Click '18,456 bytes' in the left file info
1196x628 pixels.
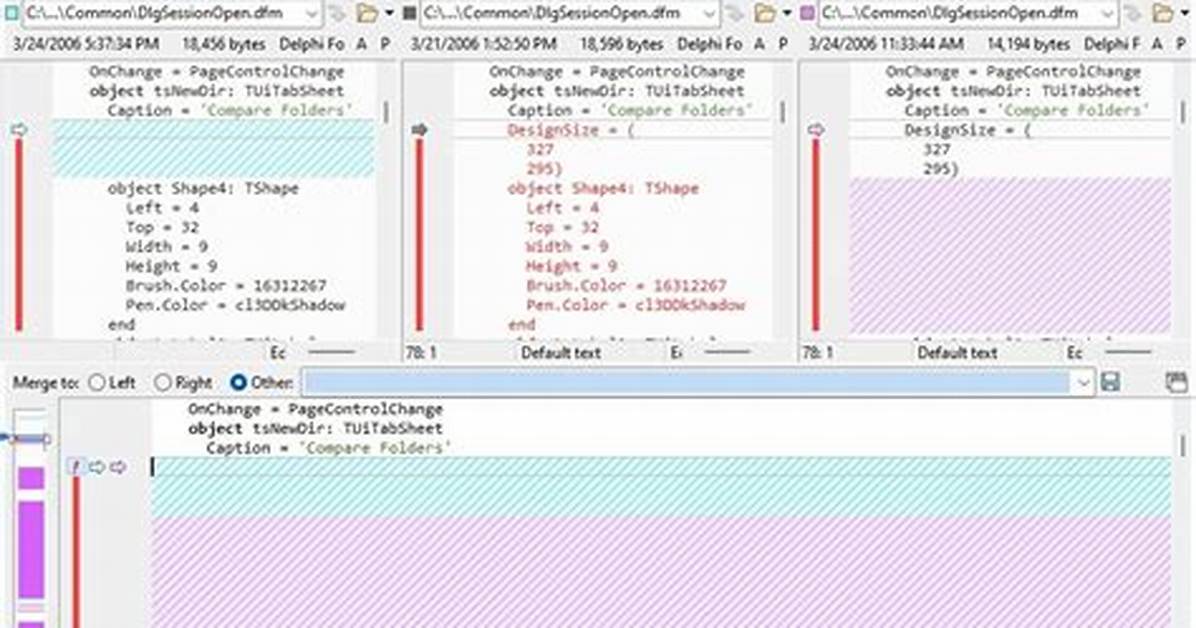pyautogui.click(x=223, y=44)
